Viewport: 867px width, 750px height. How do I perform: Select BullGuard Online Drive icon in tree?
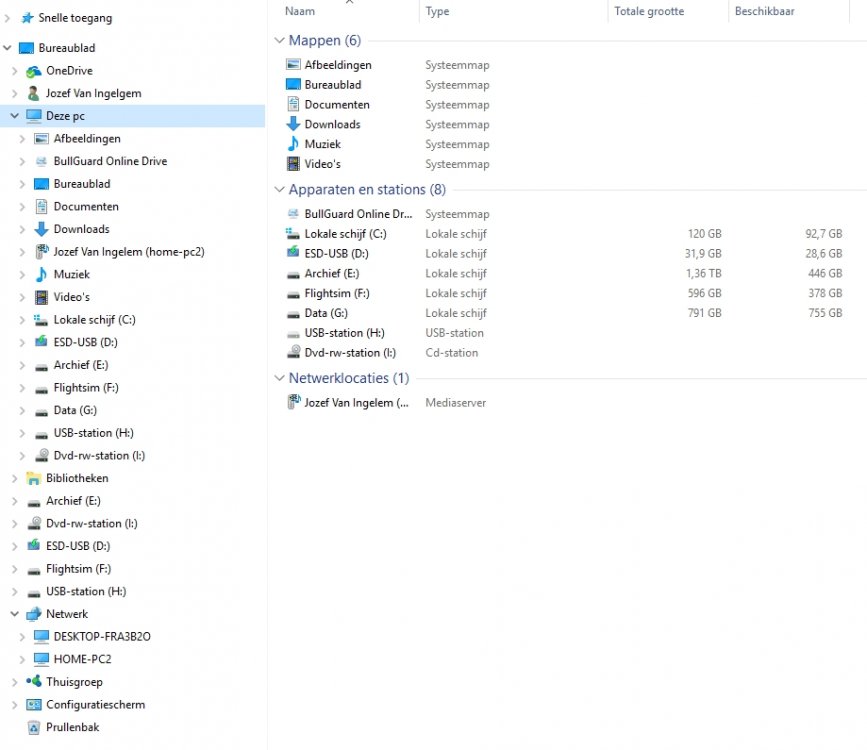click(x=41, y=161)
